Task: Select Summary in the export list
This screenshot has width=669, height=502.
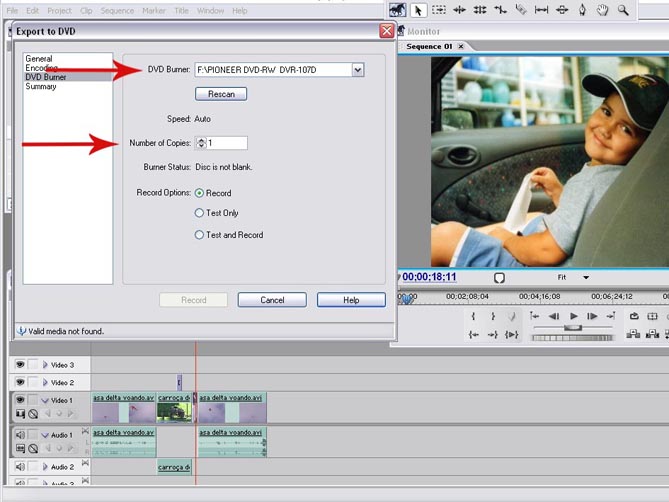Action: click(x=41, y=86)
